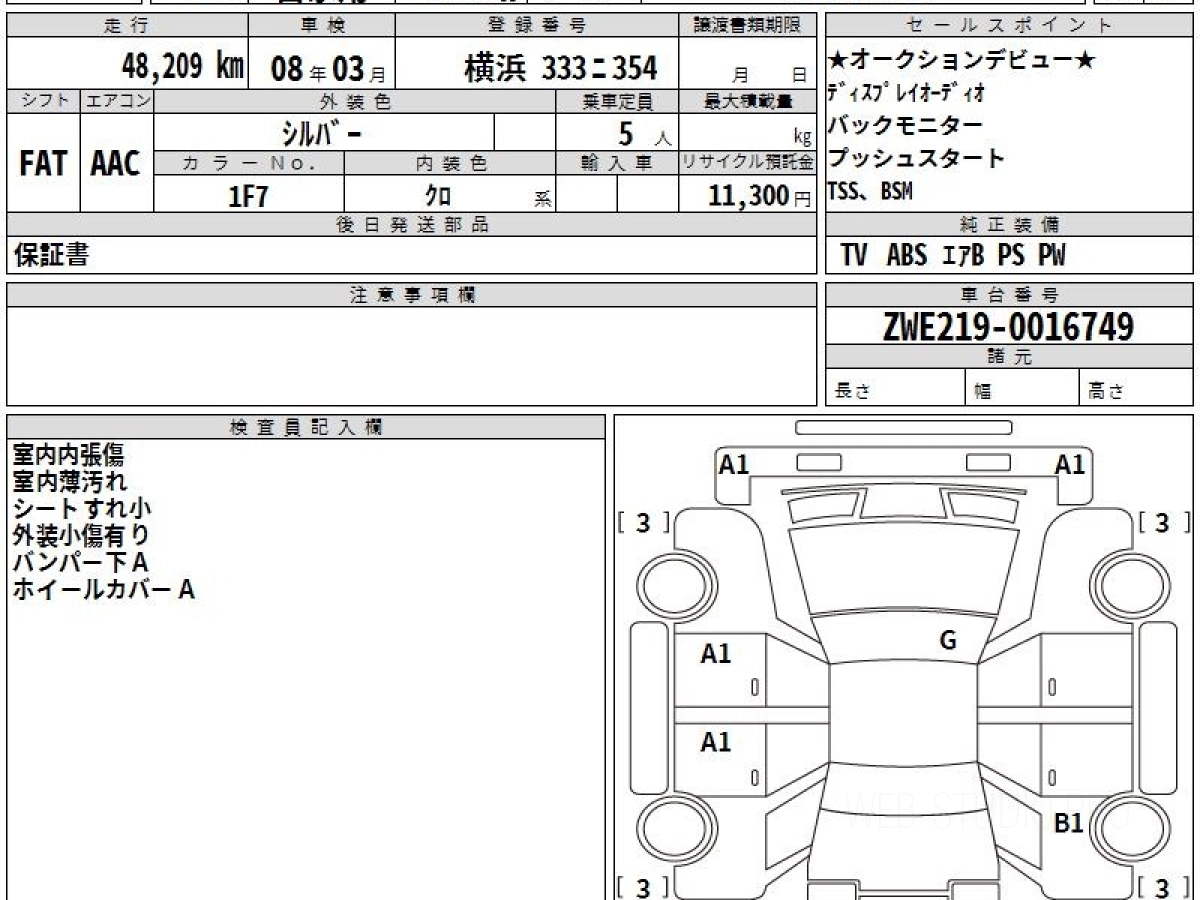Click the セールスポイント header

(1010, 26)
